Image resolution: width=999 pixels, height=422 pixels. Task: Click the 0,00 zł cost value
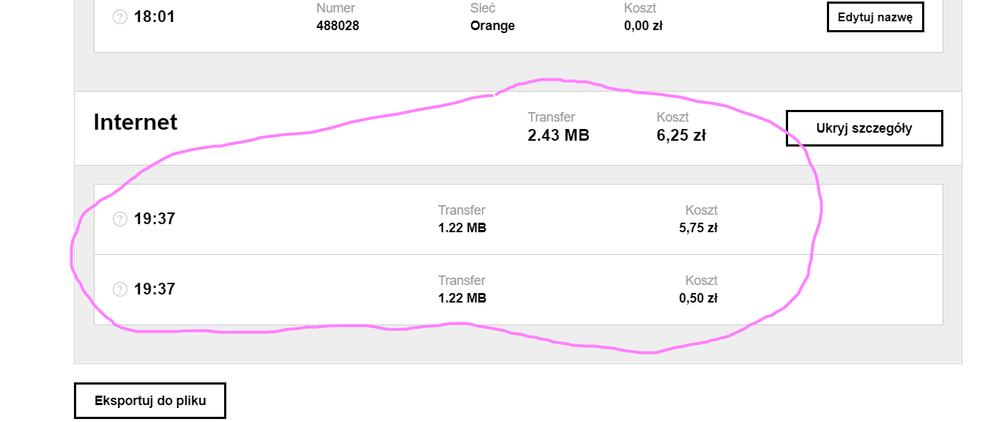[x=643, y=25]
